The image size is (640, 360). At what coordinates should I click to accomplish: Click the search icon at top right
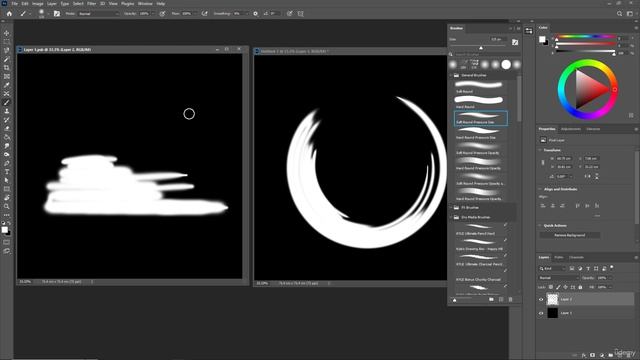619,13
